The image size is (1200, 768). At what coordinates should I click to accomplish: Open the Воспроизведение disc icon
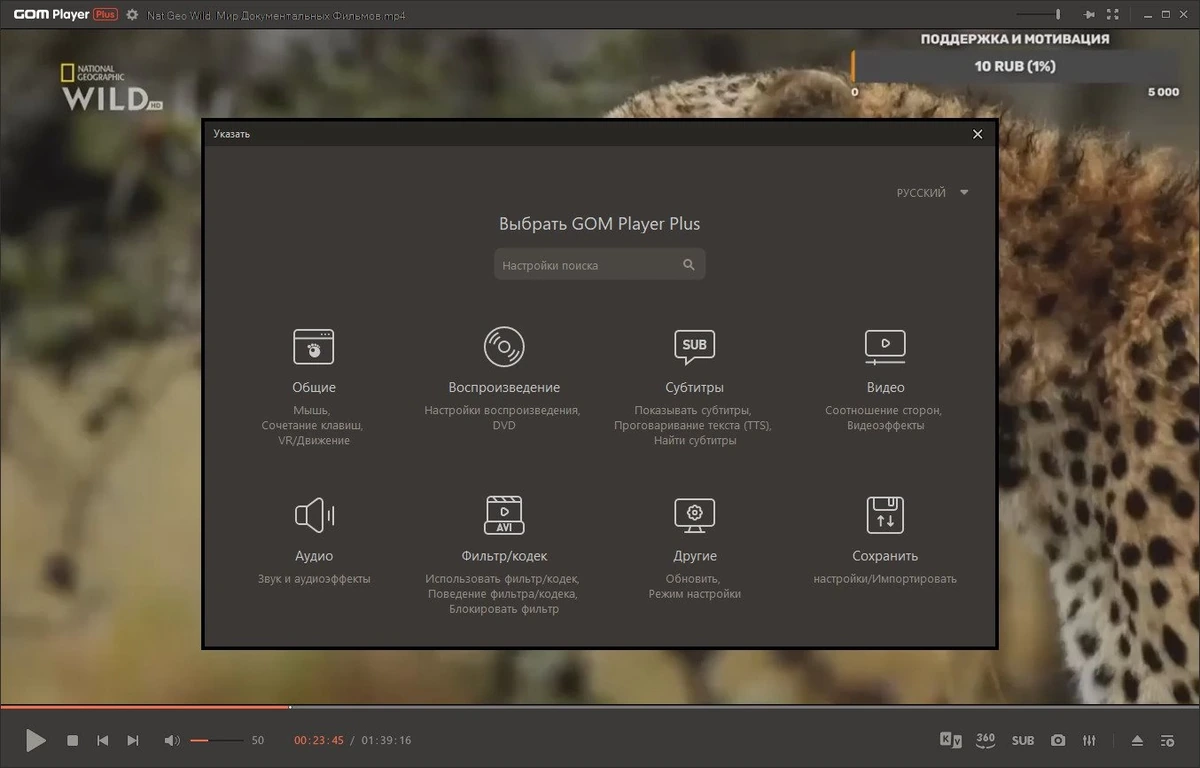pos(504,346)
